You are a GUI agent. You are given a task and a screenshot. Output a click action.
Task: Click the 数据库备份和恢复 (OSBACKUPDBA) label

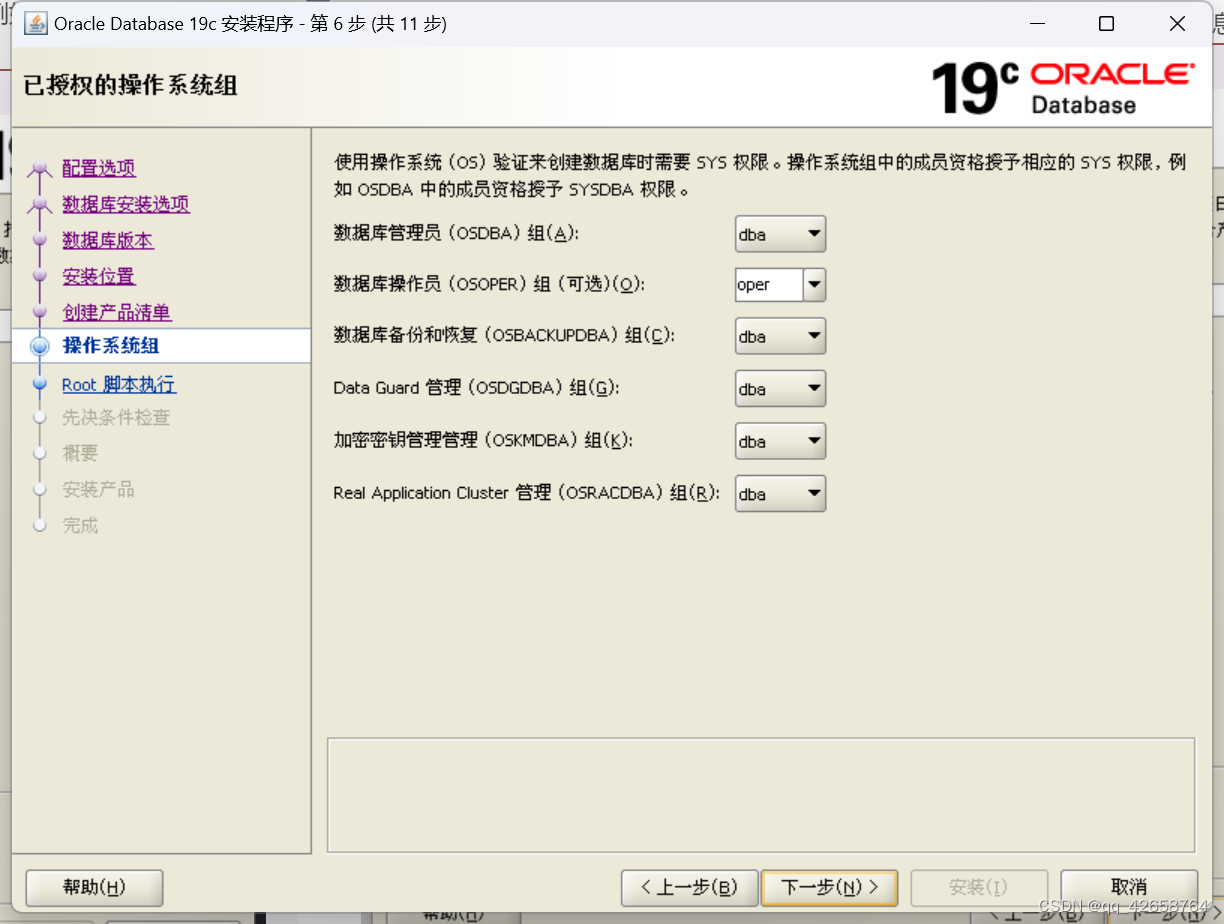point(504,337)
